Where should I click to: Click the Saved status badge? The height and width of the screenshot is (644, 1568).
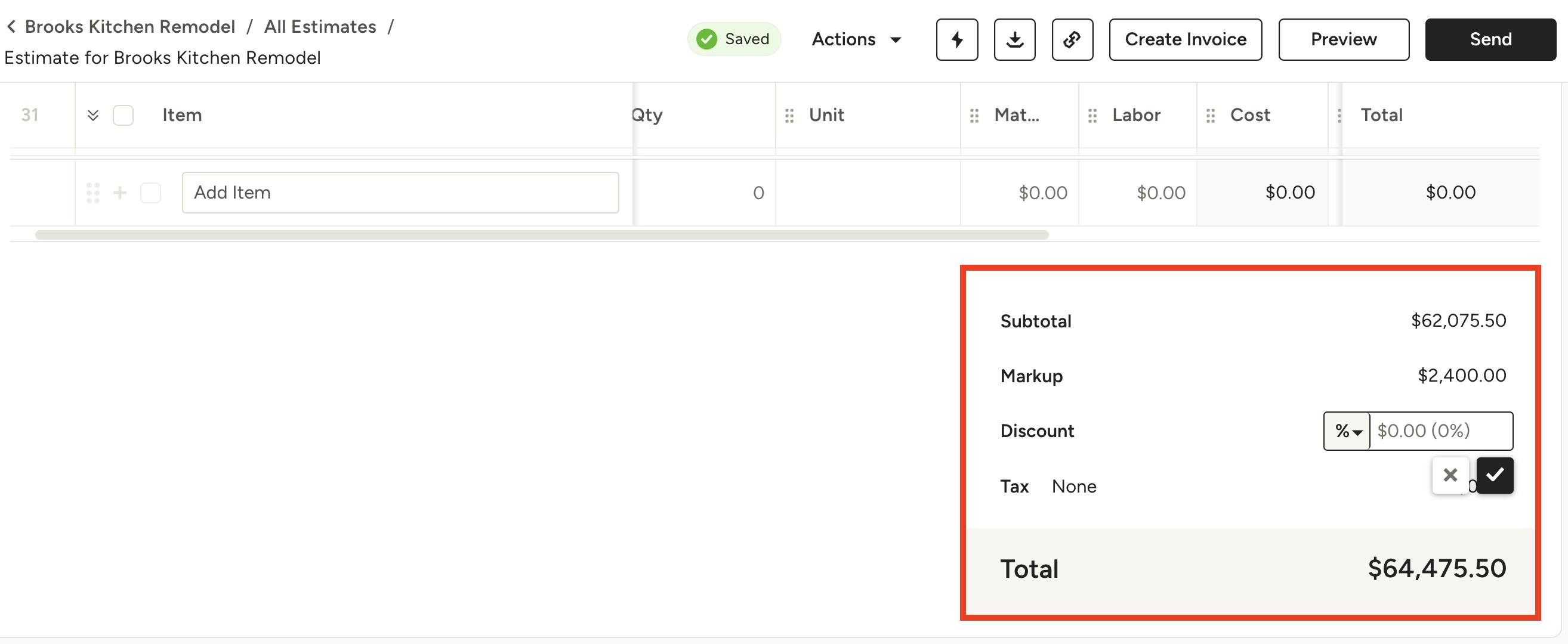pyautogui.click(x=734, y=39)
